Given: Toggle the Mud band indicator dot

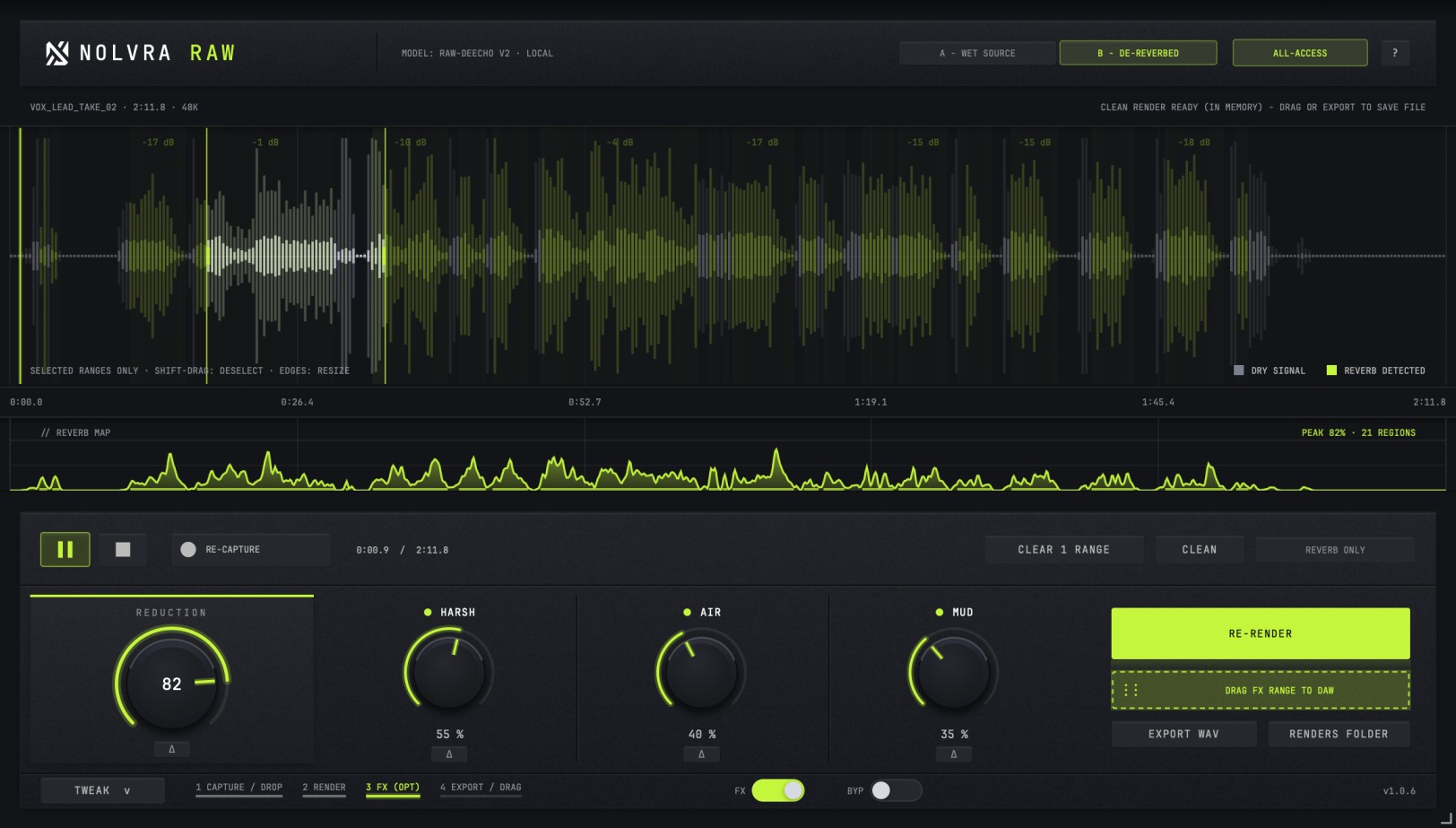Looking at the screenshot, I should (x=940, y=612).
